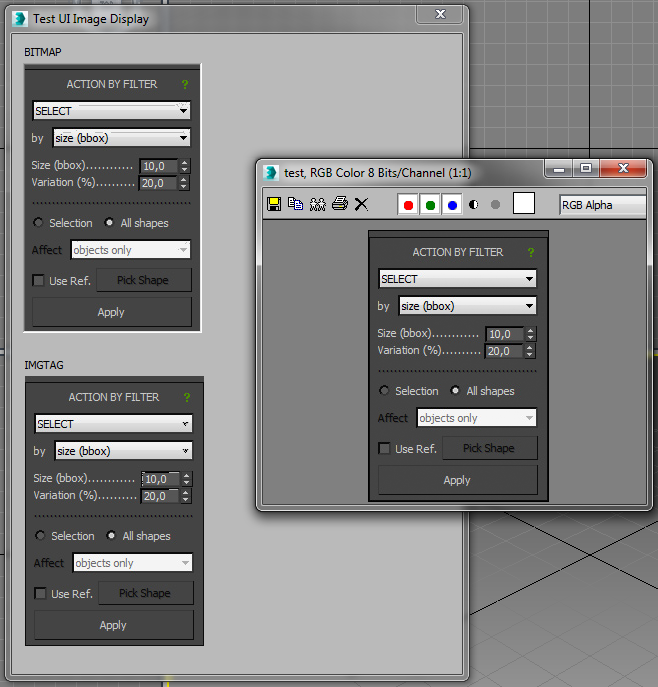Enable Use Ref. checkbox in IMGTAG panel

pos(40,594)
